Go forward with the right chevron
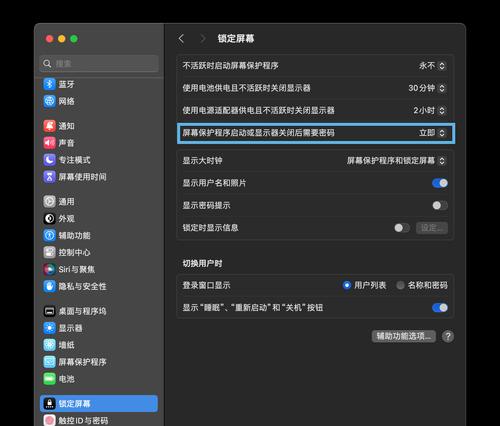 coord(203,39)
